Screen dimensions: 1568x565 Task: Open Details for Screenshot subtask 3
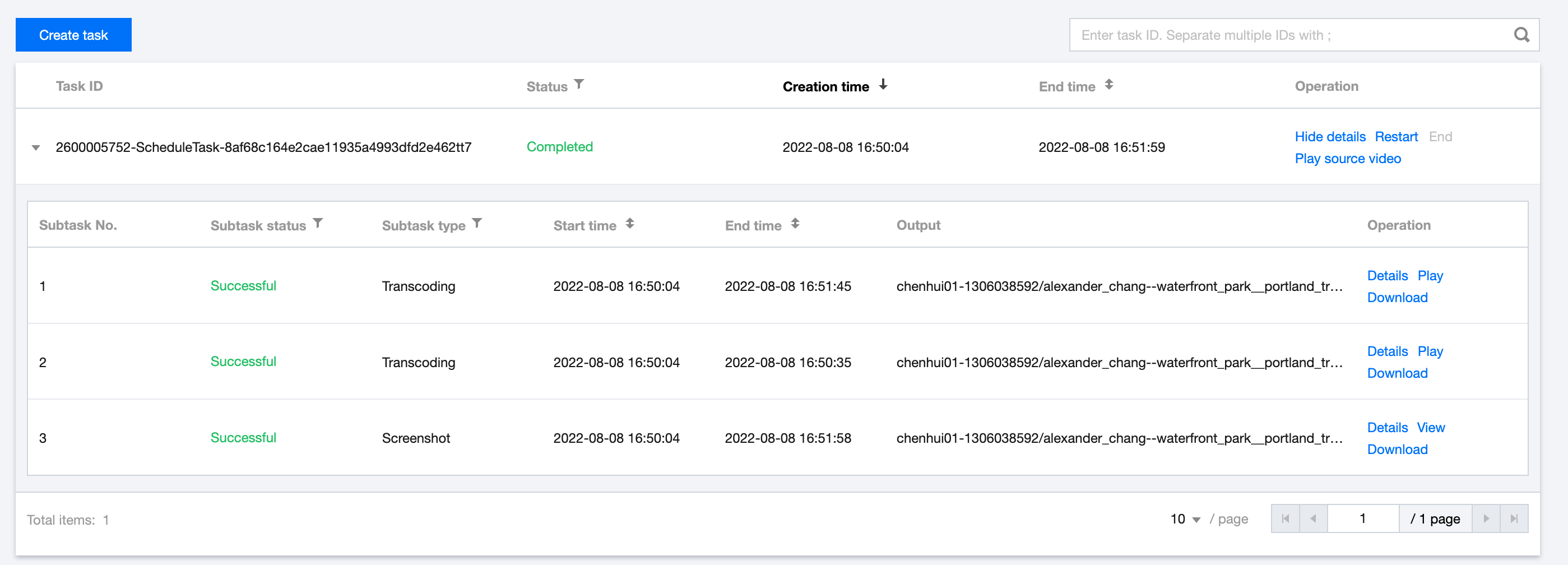coord(1387,428)
